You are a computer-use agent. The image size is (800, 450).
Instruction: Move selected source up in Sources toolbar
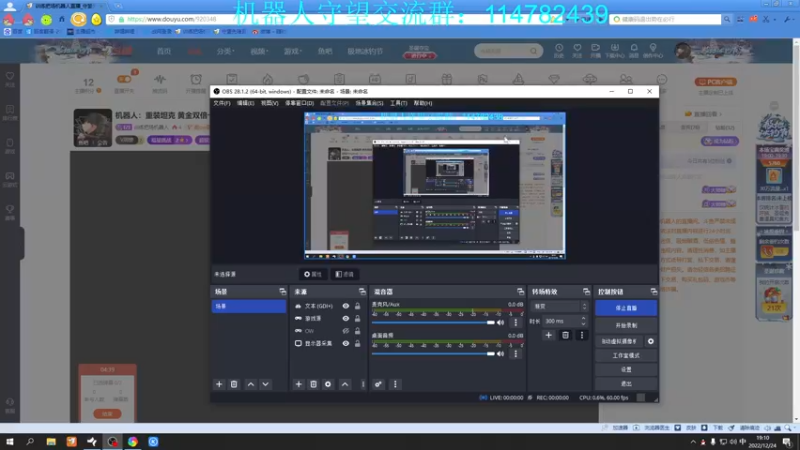pos(345,384)
